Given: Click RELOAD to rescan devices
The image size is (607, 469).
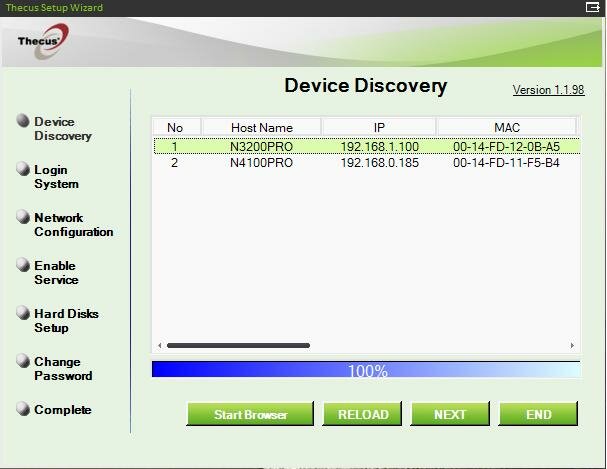Looking at the screenshot, I should [x=362, y=414].
